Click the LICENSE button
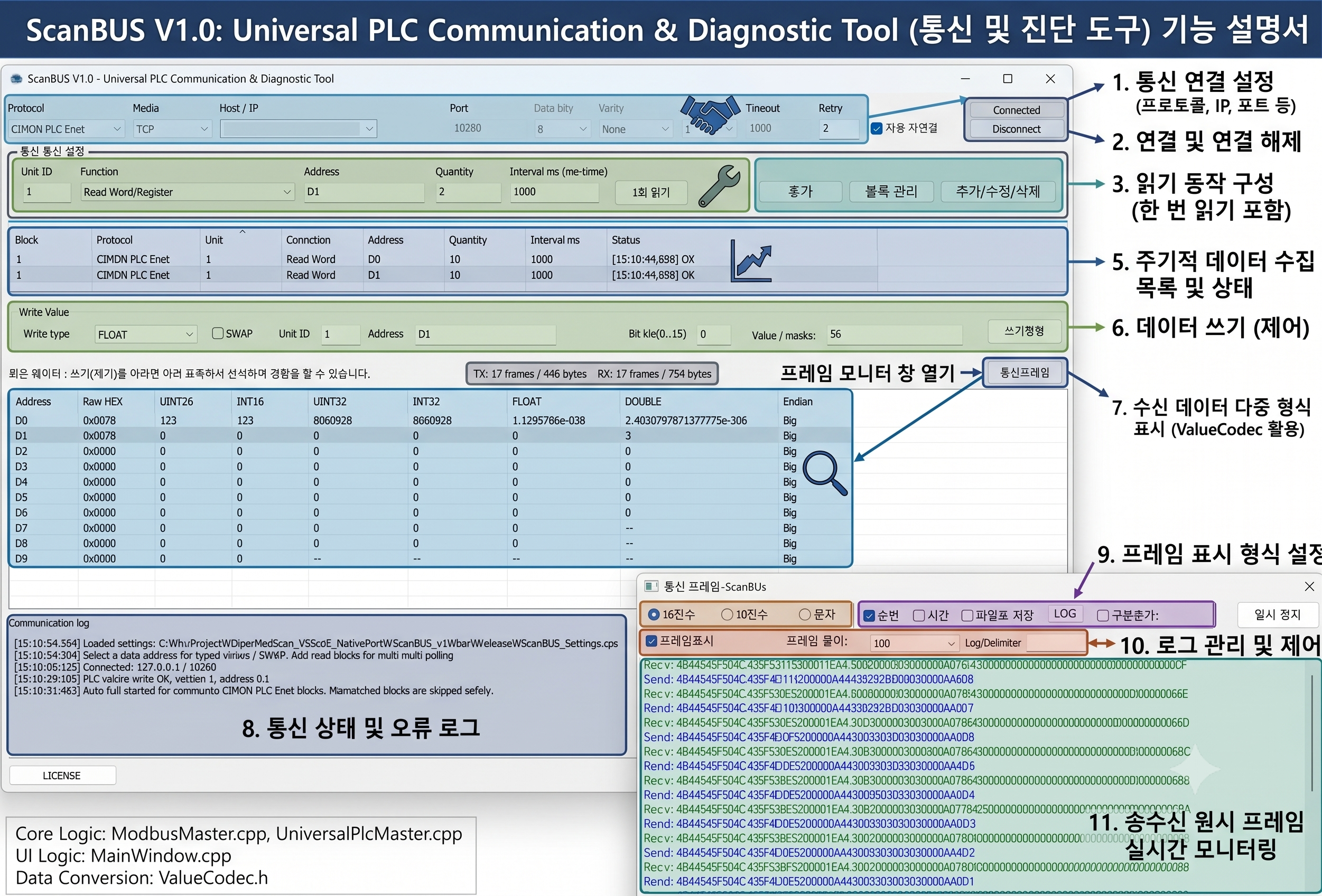1322x896 pixels. pyautogui.click(x=62, y=776)
